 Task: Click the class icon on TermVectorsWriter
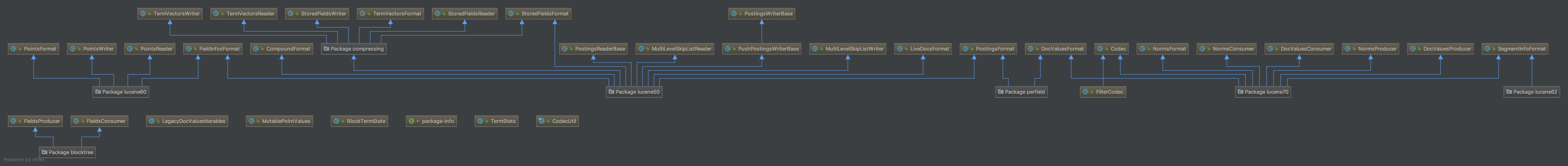(x=143, y=13)
